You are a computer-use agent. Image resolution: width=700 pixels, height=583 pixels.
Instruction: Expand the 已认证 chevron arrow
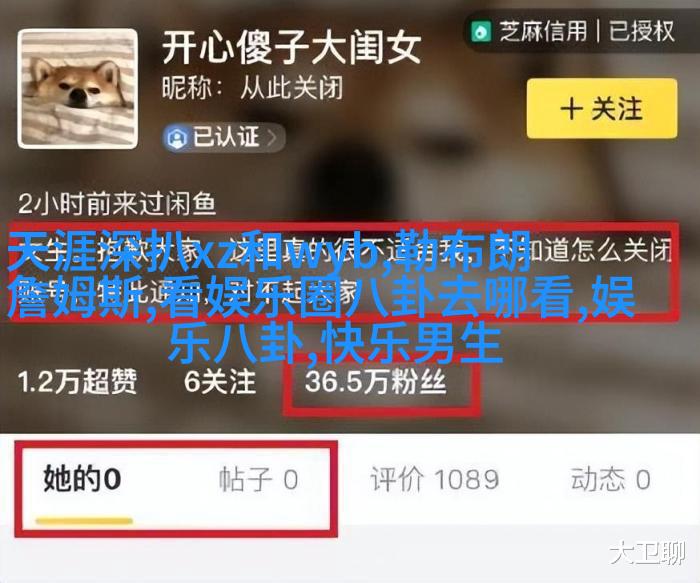pyautogui.click(x=271, y=138)
